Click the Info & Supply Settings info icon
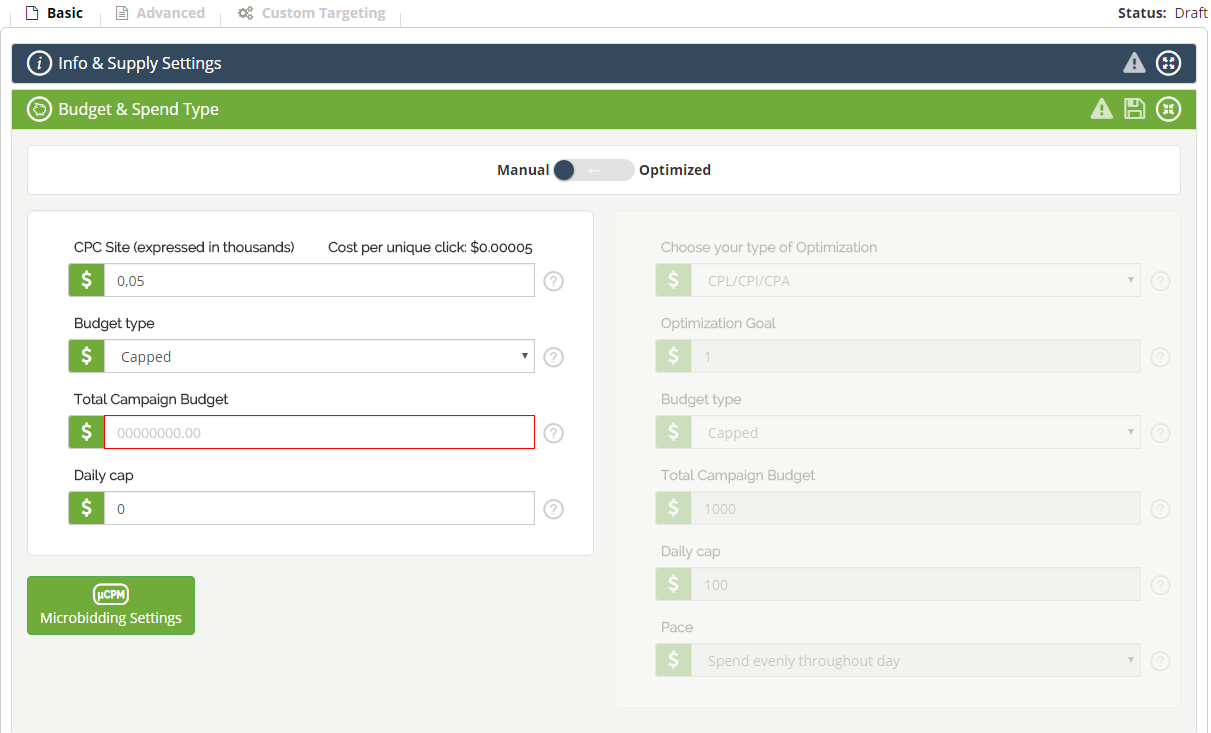 39,63
